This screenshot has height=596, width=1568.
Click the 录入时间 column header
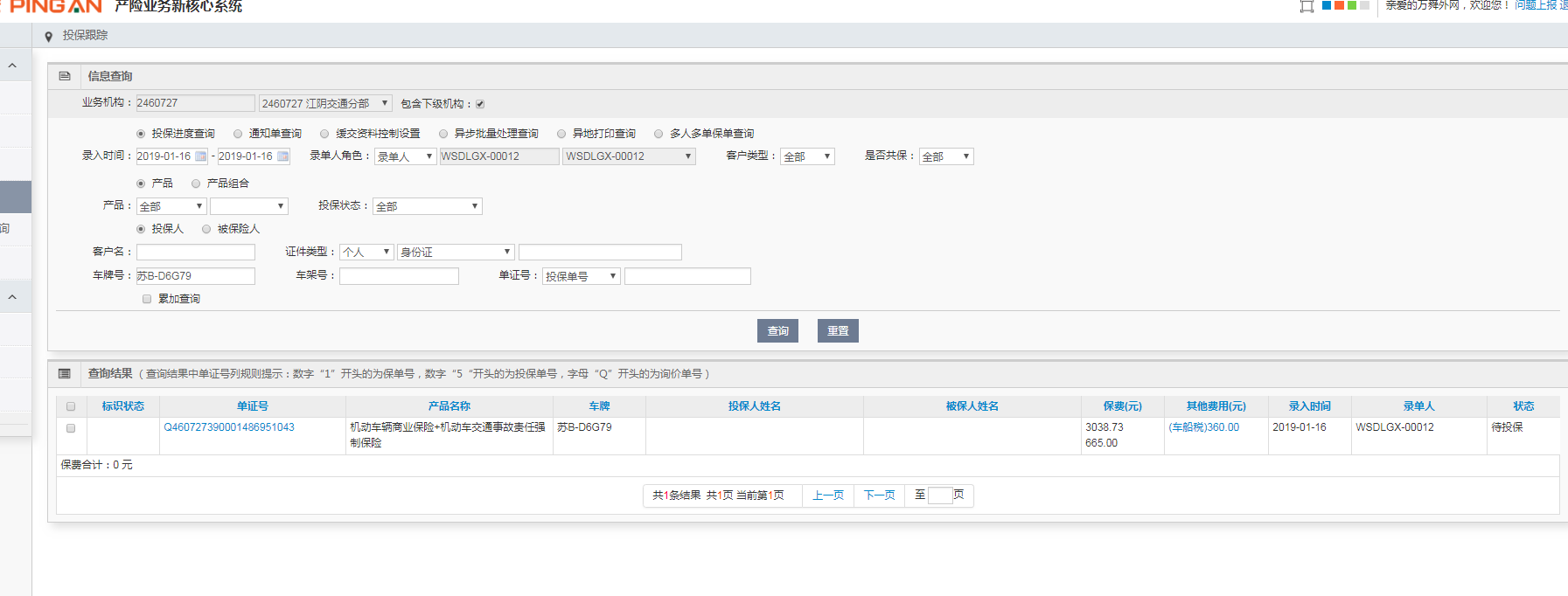coord(1309,406)
